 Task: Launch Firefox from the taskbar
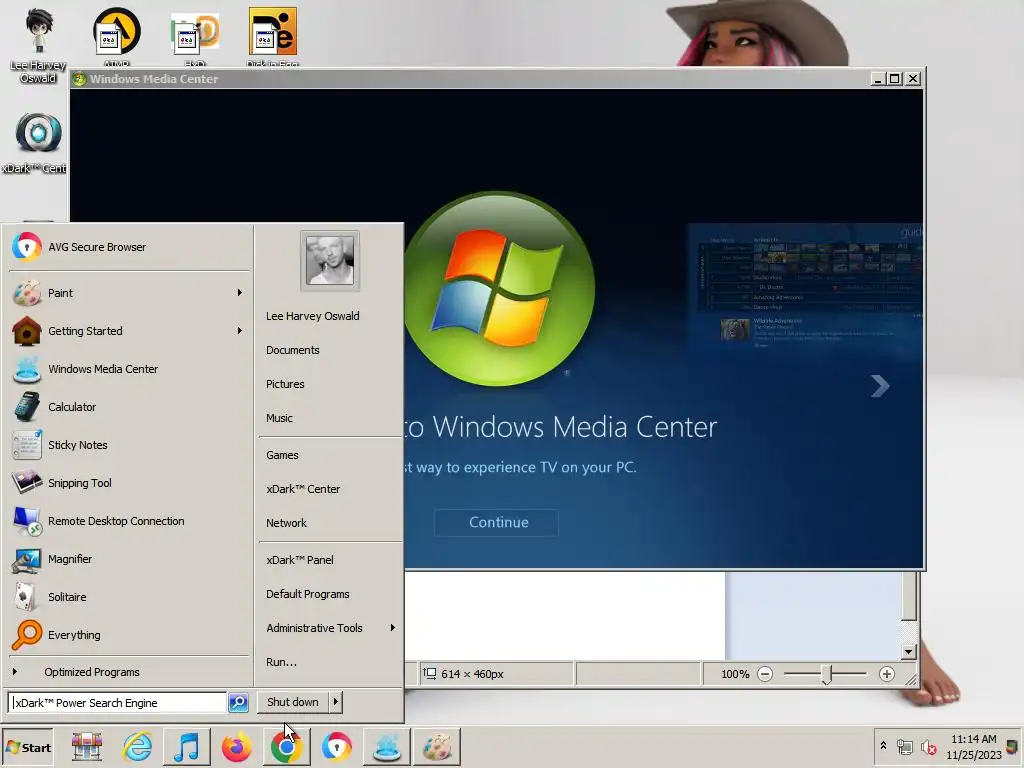tap(236, 747)
